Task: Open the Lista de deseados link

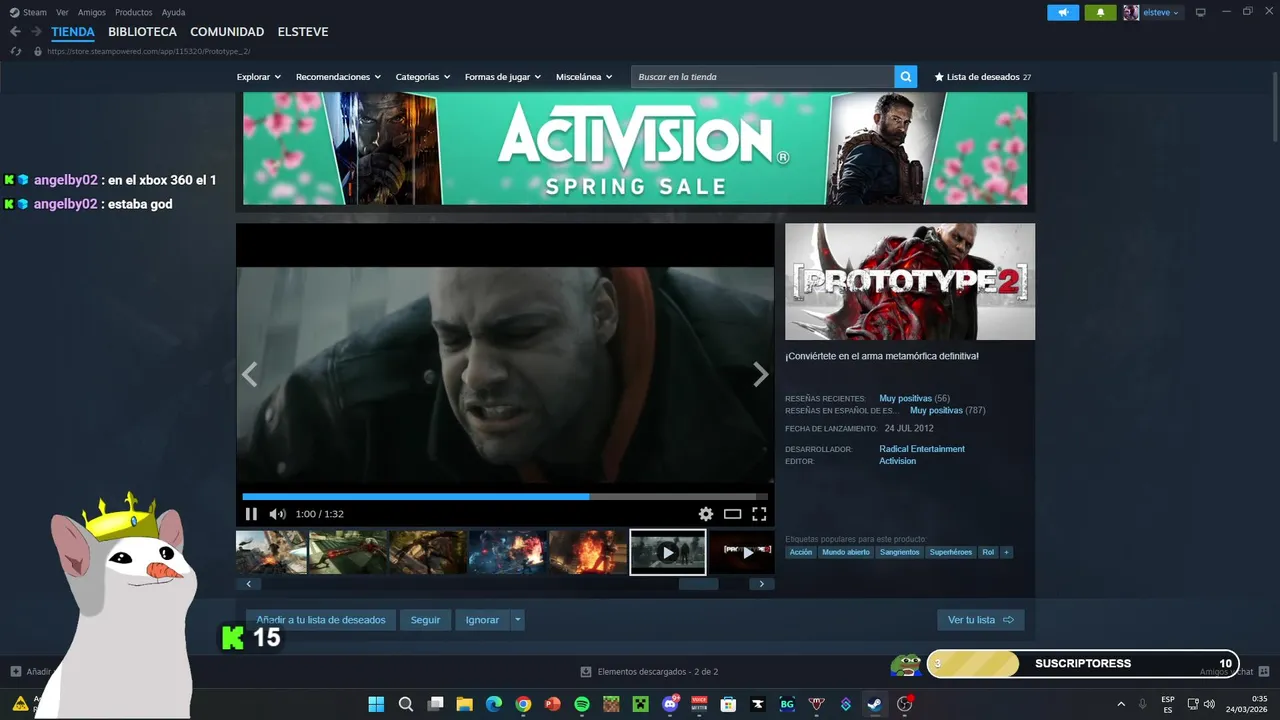Action: point(982,77)
